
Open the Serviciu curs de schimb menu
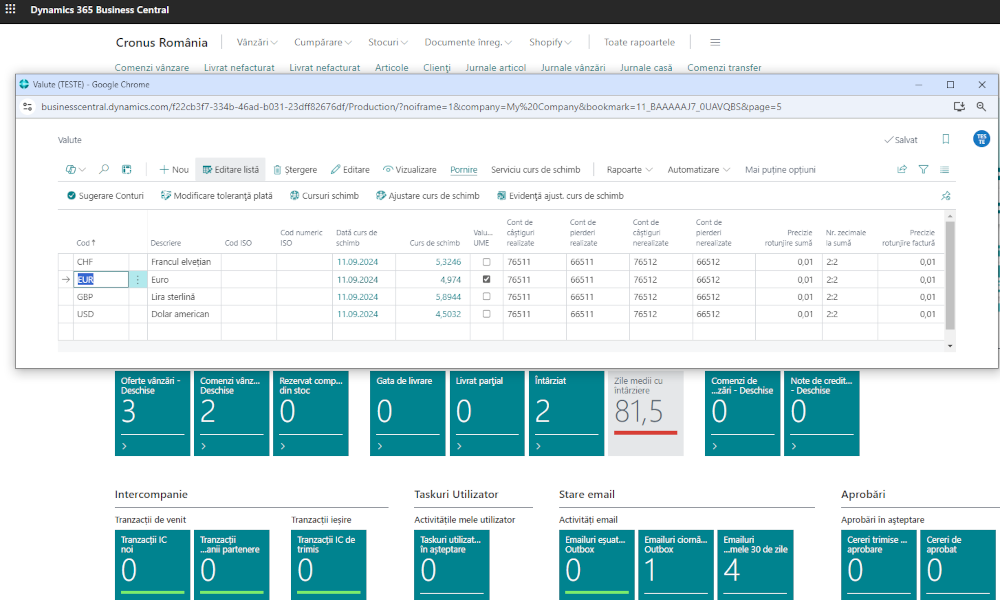tap(535, 170)
